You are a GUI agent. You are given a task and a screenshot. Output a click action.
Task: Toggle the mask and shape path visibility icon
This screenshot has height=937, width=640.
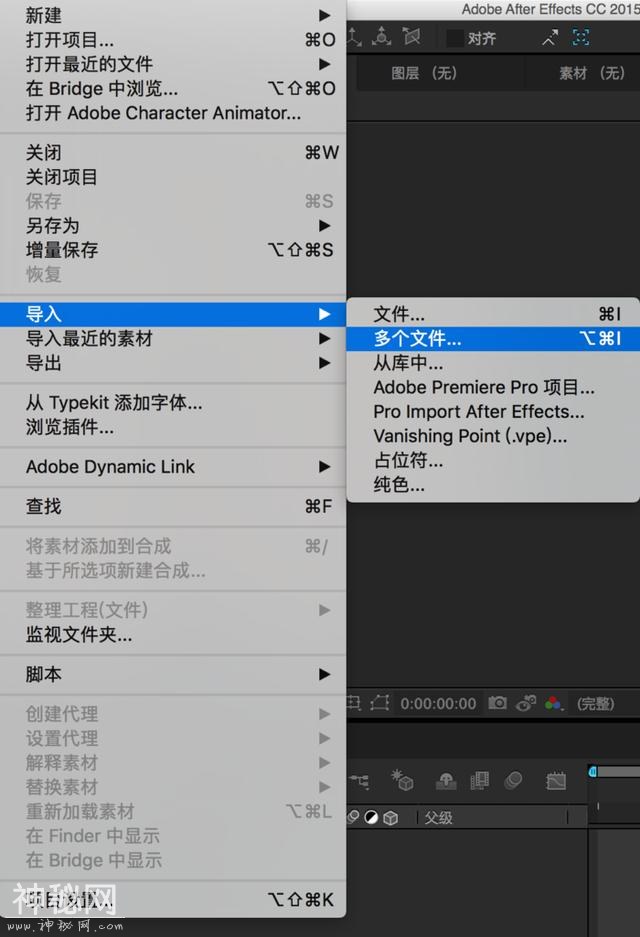tap(379, 703)
